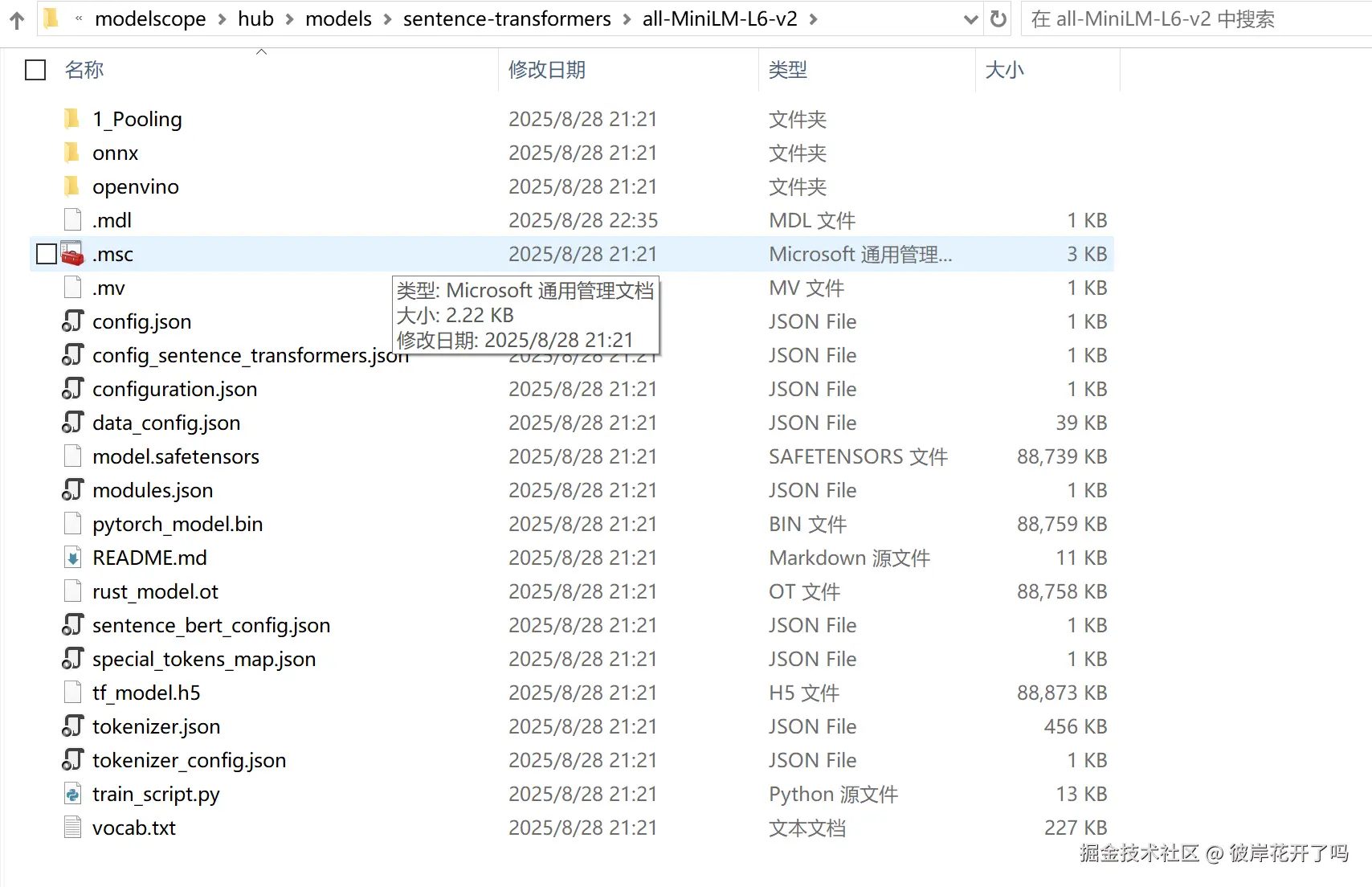Expand the chevron after hub breadcrumb
The image size is (1372, 887).
(x=289, y=19)
